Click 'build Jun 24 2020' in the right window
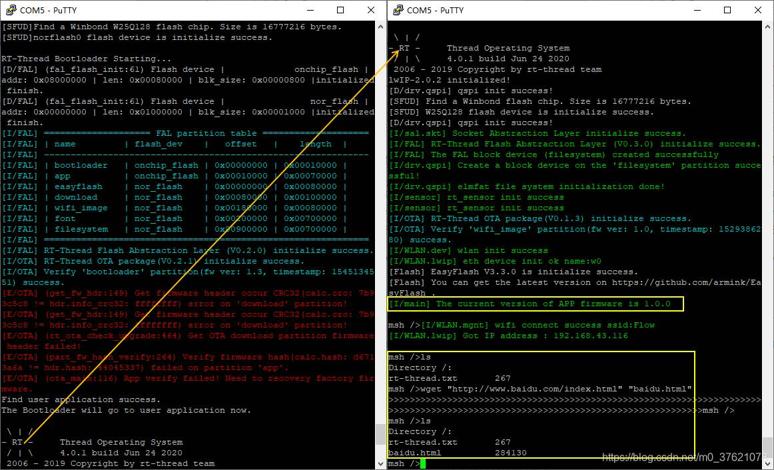 click(524, 59)
